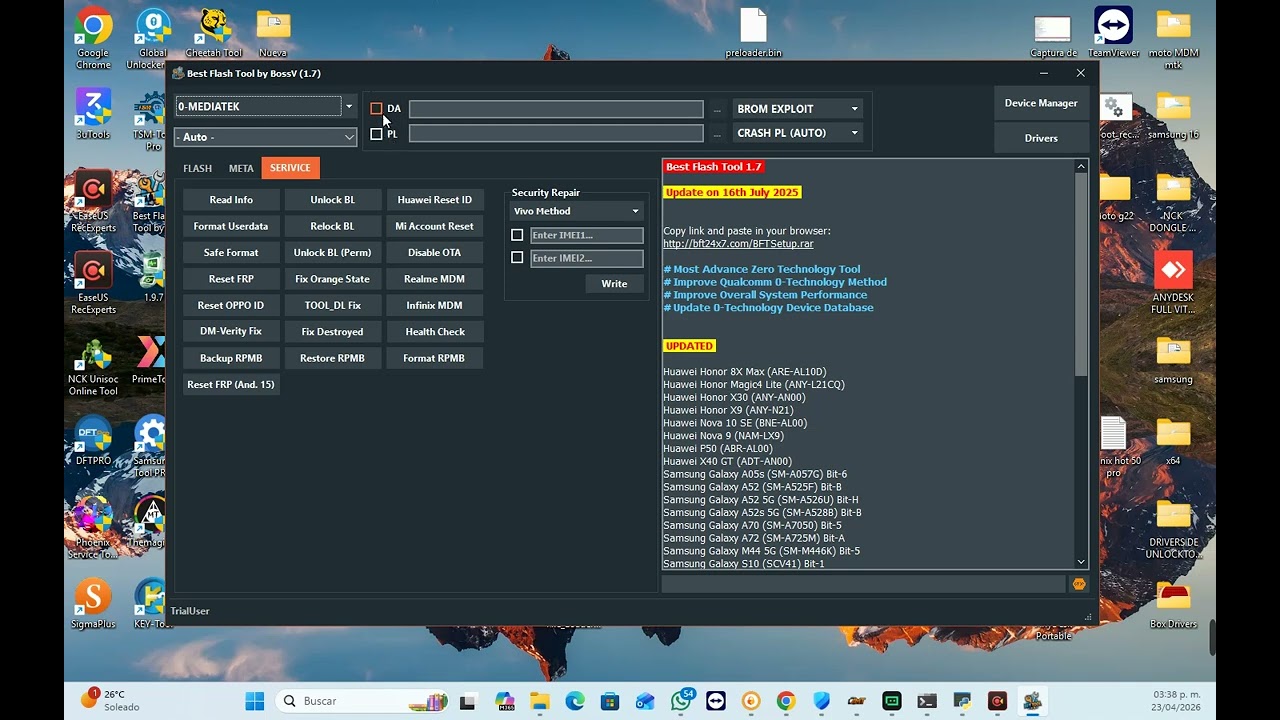Focus the Enter IMEI1 input field

pyautogui.click(x=587, y=235)
